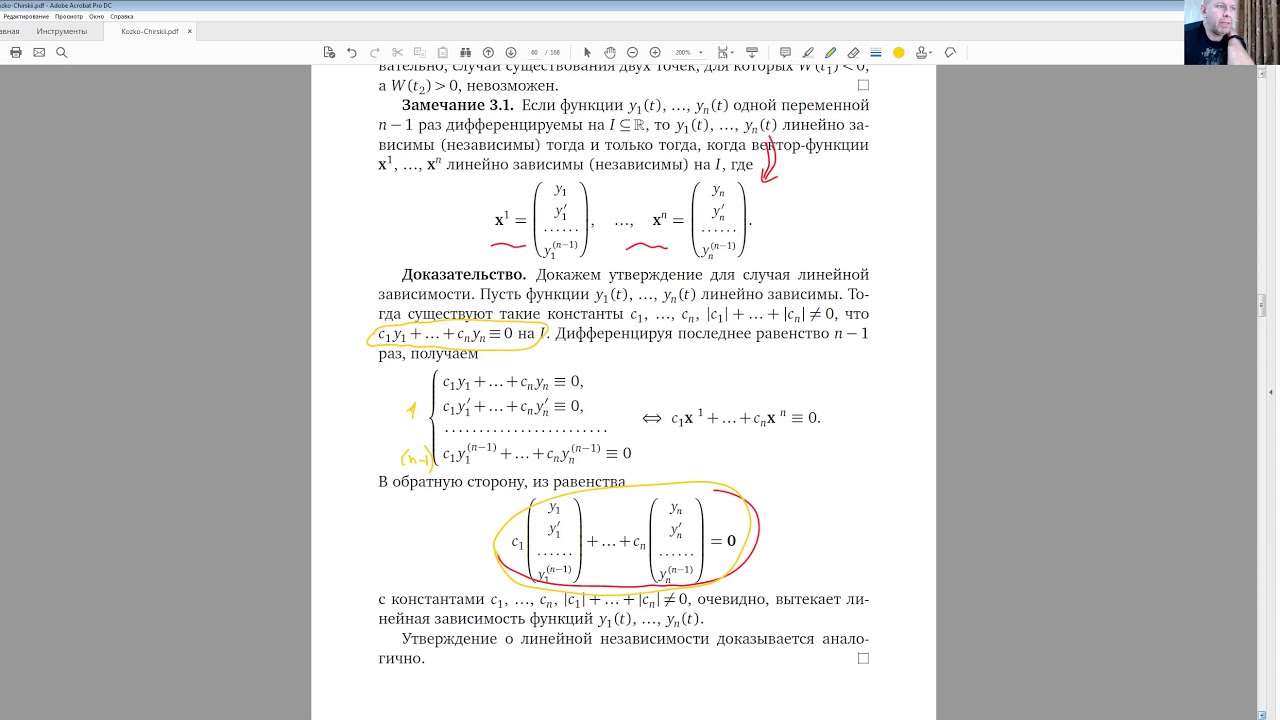Image resolution: width=1280 pixels, height=720 pixels.
Task: Click the scrolling mode icon
Action: coord(752,52)
